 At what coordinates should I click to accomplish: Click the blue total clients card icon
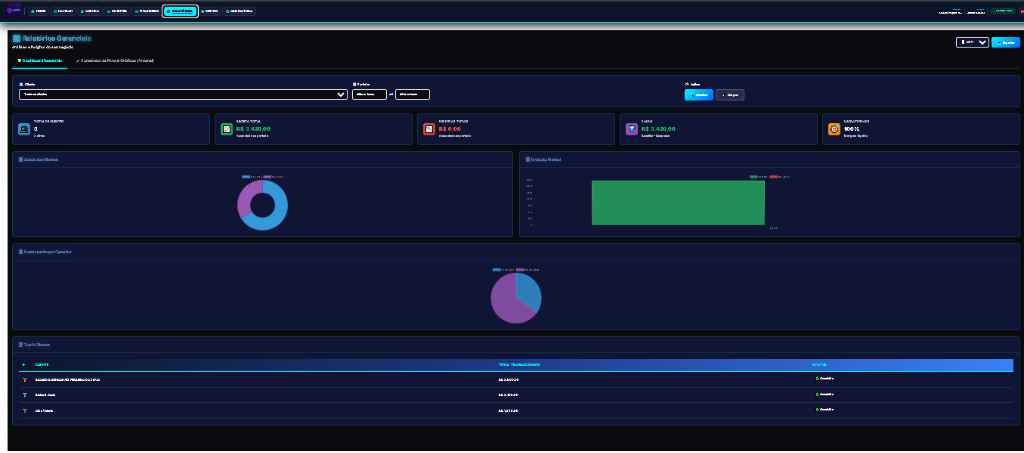pyautogui.click(x=24, y=129)
